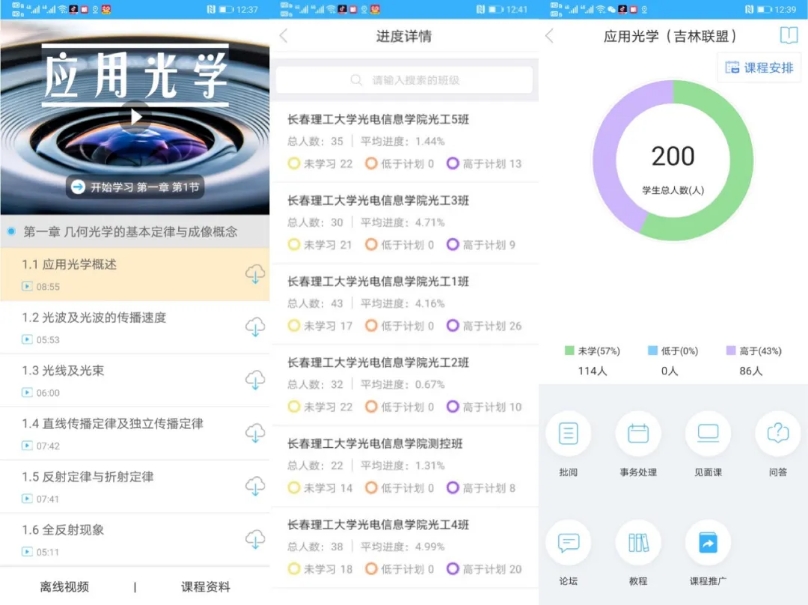This screenshot has width=808, height=605.
Task: Download lesson 1.6 全反射现象 via cloud icon
Action: click(255, 539)
